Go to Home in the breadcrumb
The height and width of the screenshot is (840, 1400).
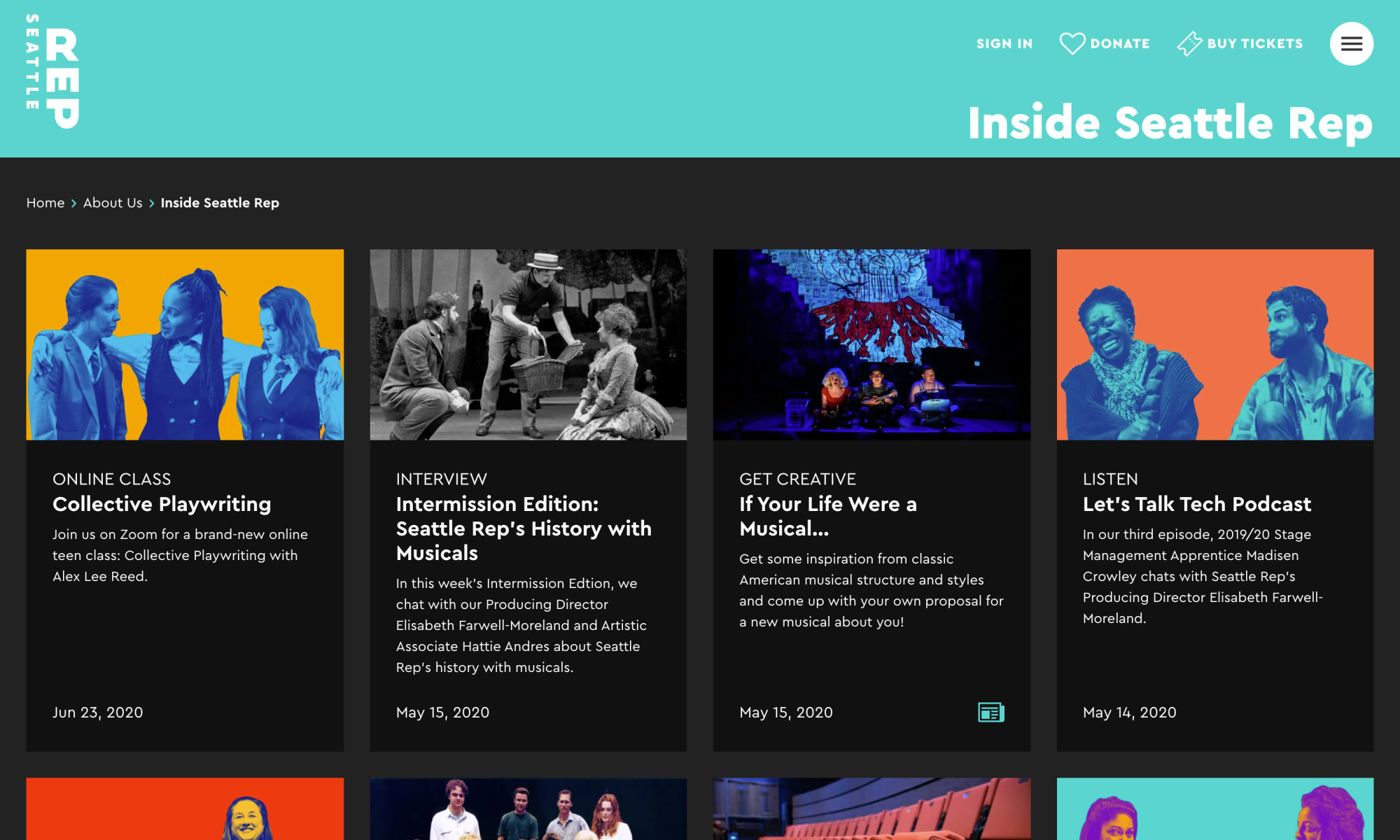pos(45,202)
